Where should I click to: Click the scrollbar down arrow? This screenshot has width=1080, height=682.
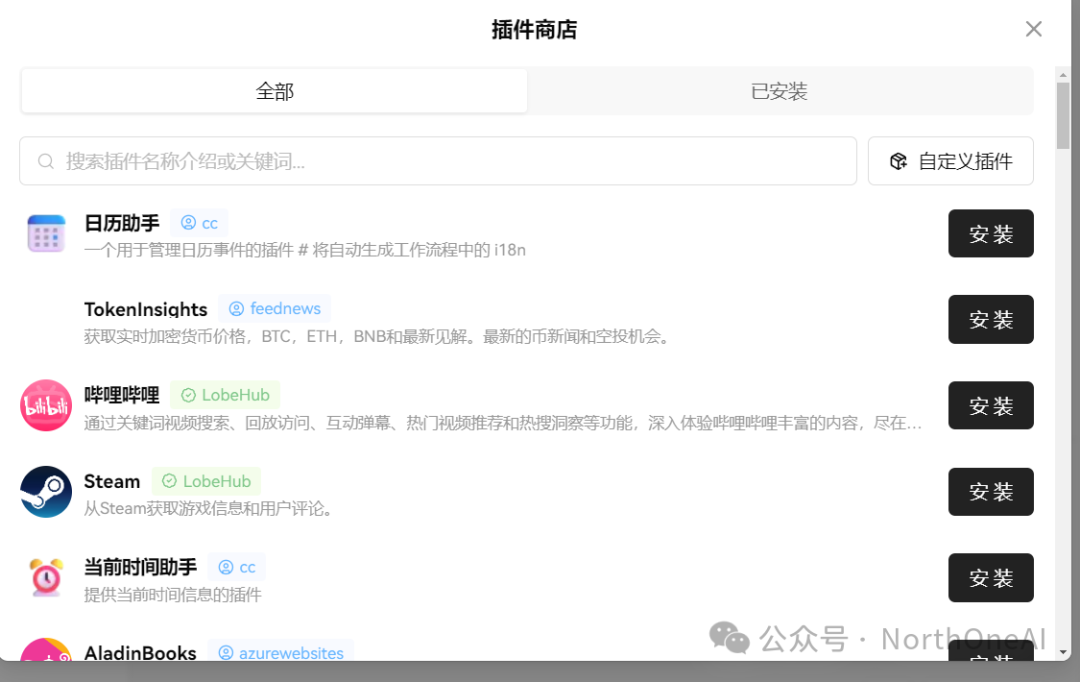(1063, 652)
